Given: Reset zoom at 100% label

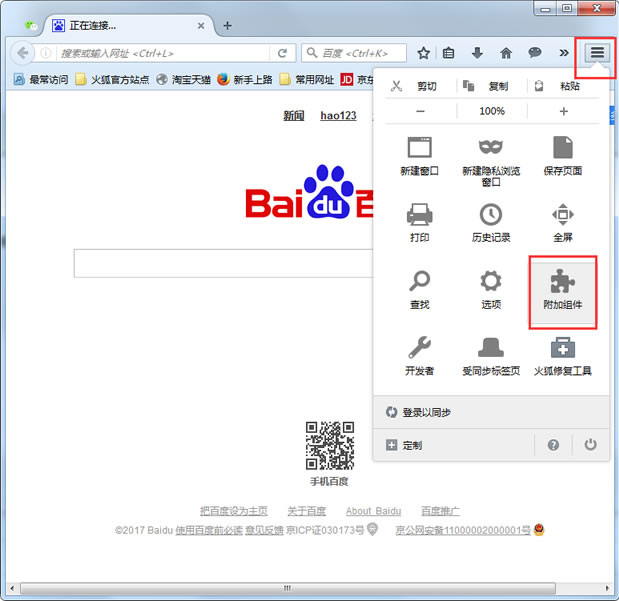Looking at the screenshot, I should (x=492, y=111).
